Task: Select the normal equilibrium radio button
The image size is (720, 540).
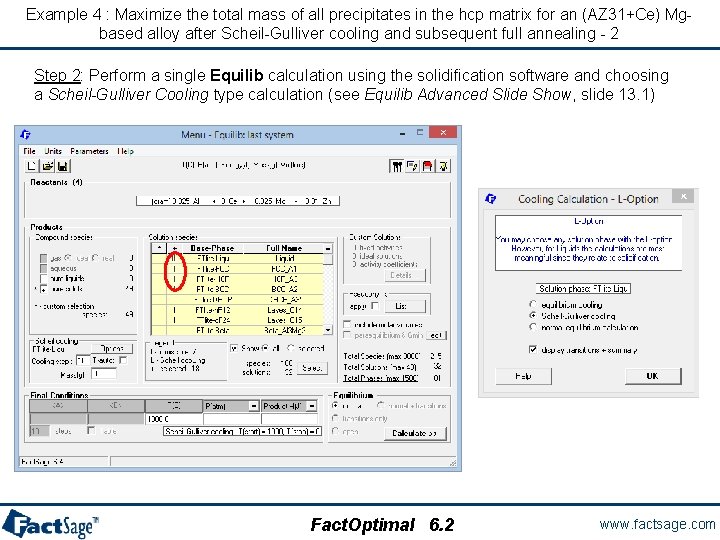Action: [x=335, y=405]
